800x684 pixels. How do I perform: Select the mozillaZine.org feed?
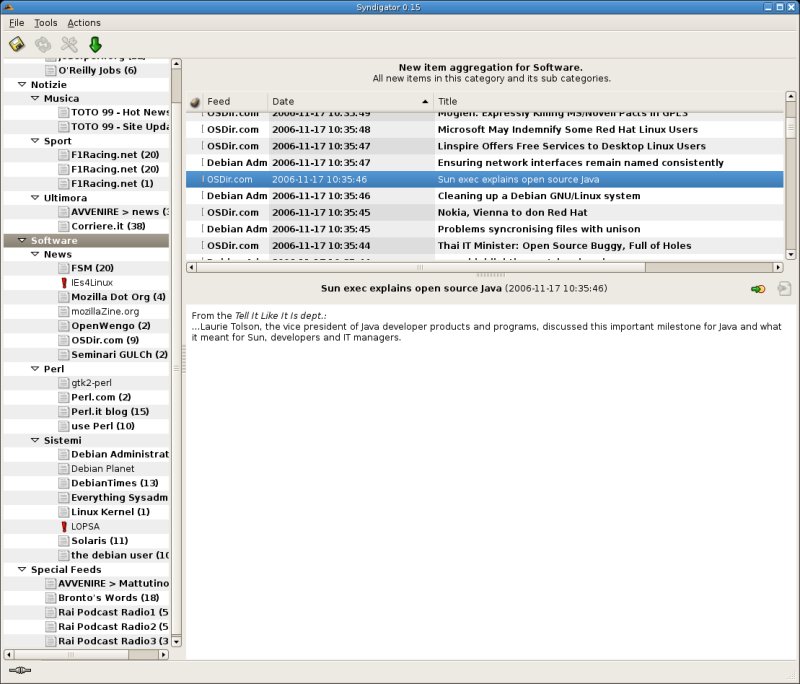105,311
